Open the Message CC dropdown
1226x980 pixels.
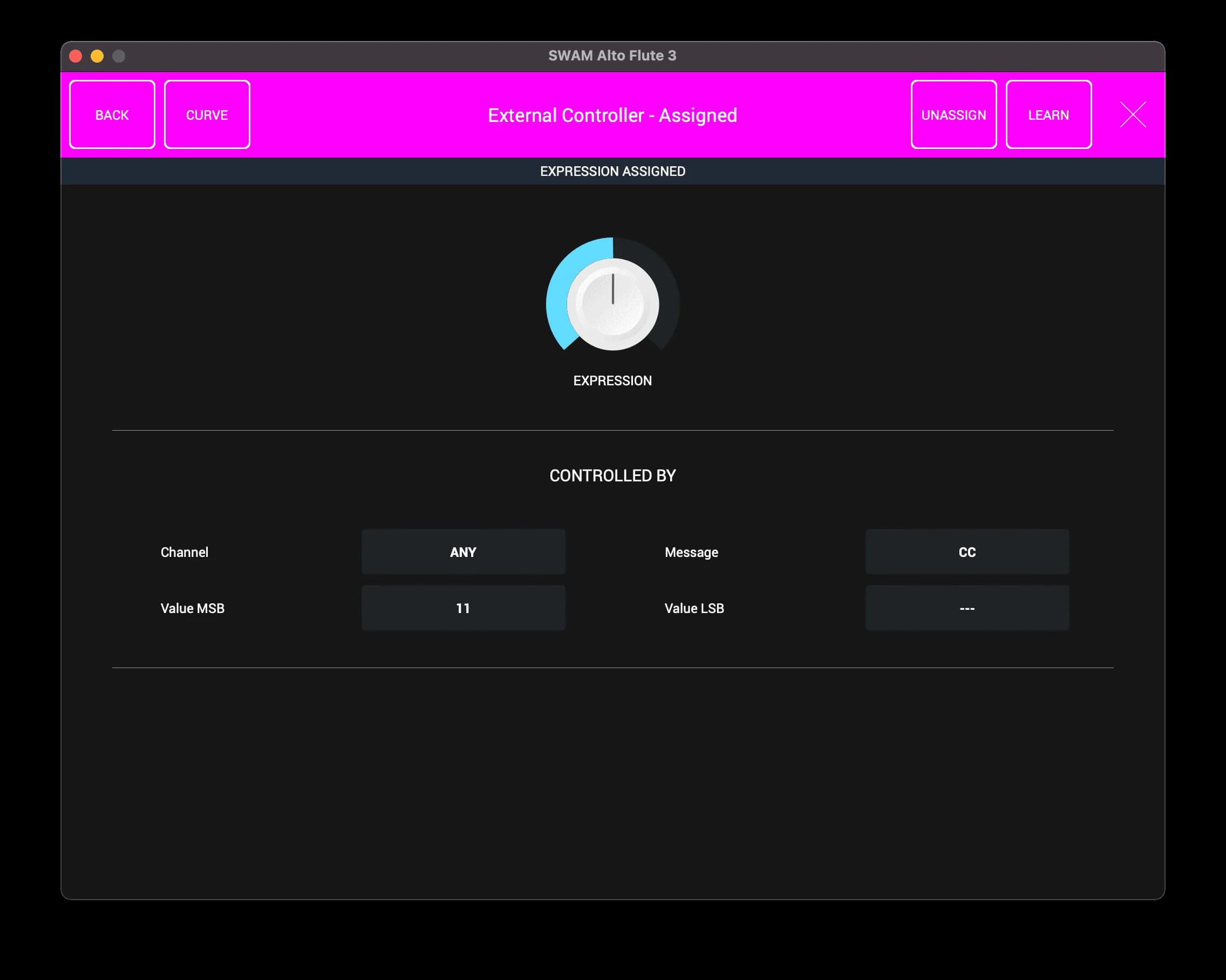(x=966, y=552)
